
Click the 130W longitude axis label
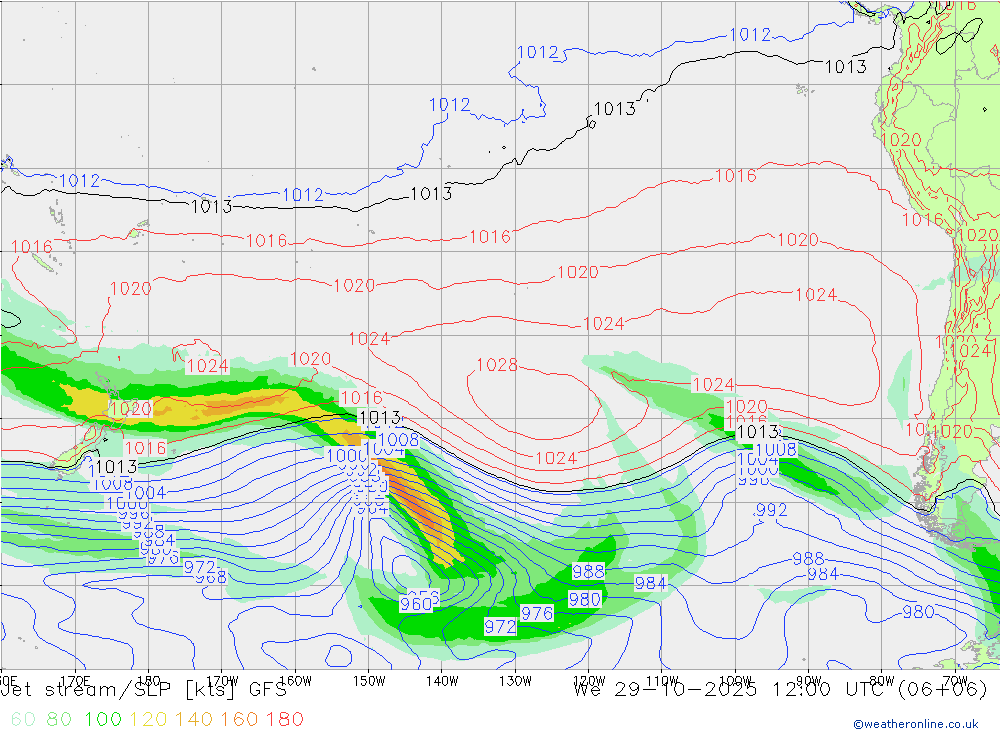coord(515,681)
